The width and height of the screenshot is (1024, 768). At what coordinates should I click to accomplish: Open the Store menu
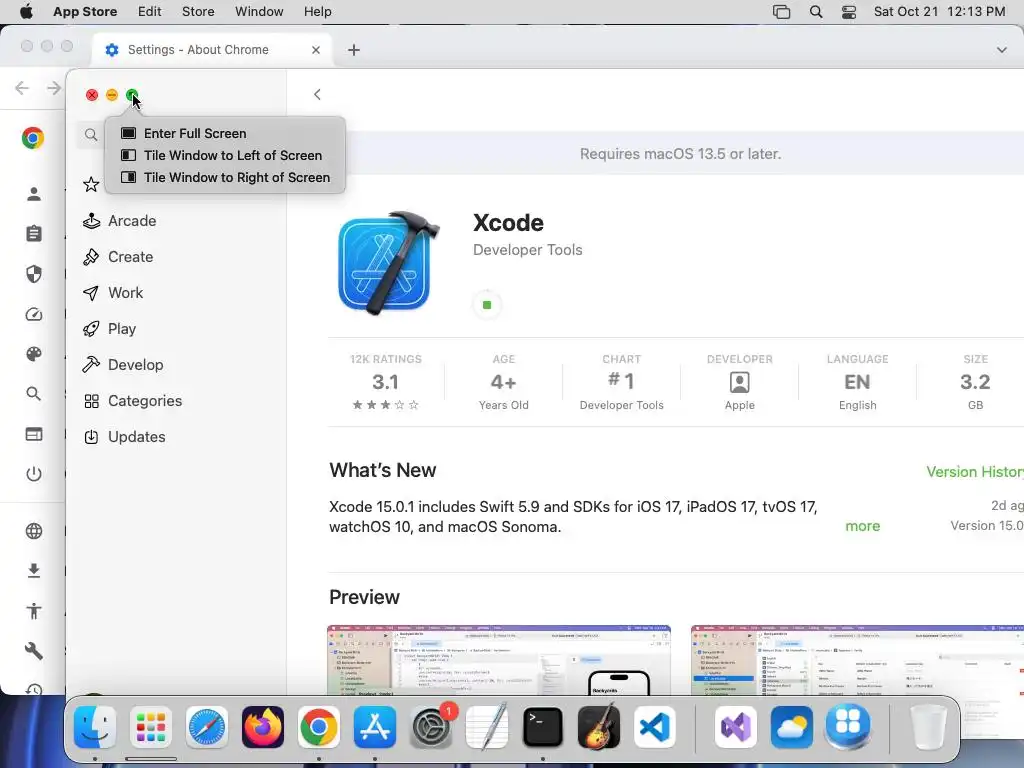click(x=198, y=12)
